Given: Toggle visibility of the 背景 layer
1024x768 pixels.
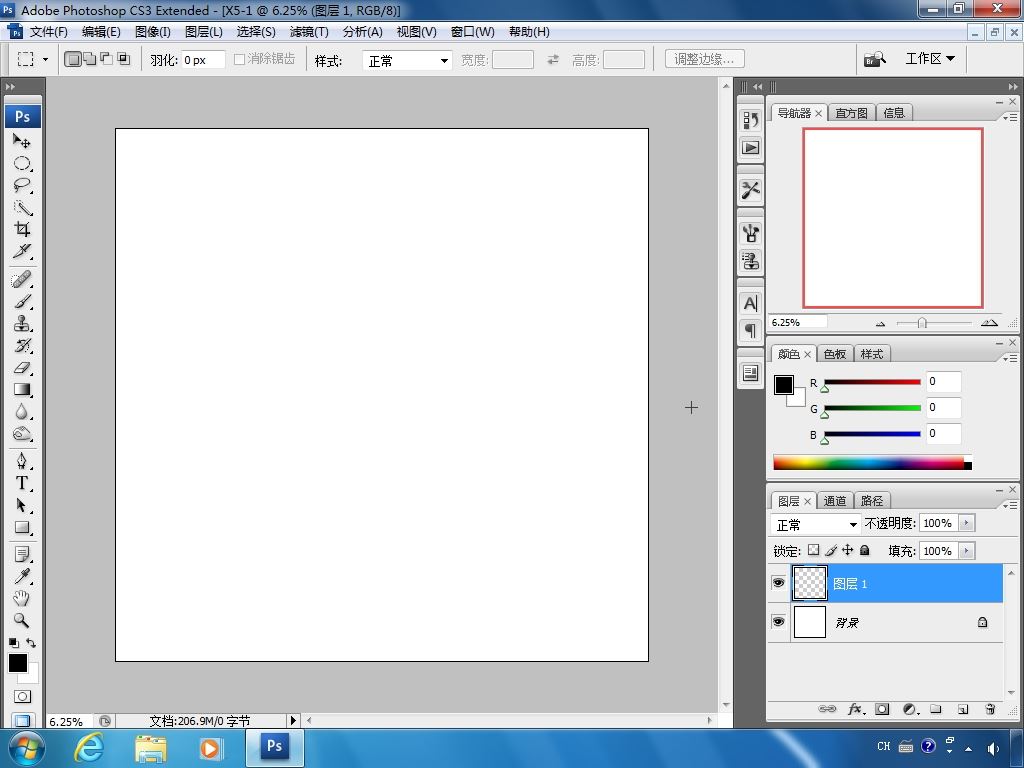Looking at the screenshot, I should pos(778,622).
